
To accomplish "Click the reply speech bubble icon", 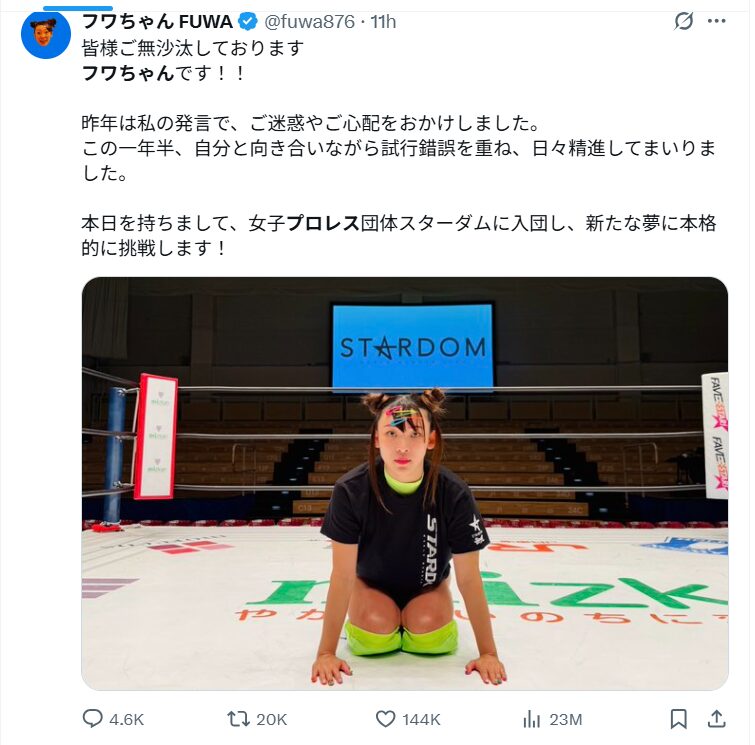I will click(93, 718).
